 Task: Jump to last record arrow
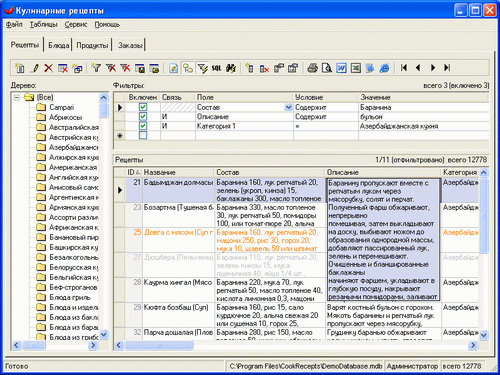447,68
